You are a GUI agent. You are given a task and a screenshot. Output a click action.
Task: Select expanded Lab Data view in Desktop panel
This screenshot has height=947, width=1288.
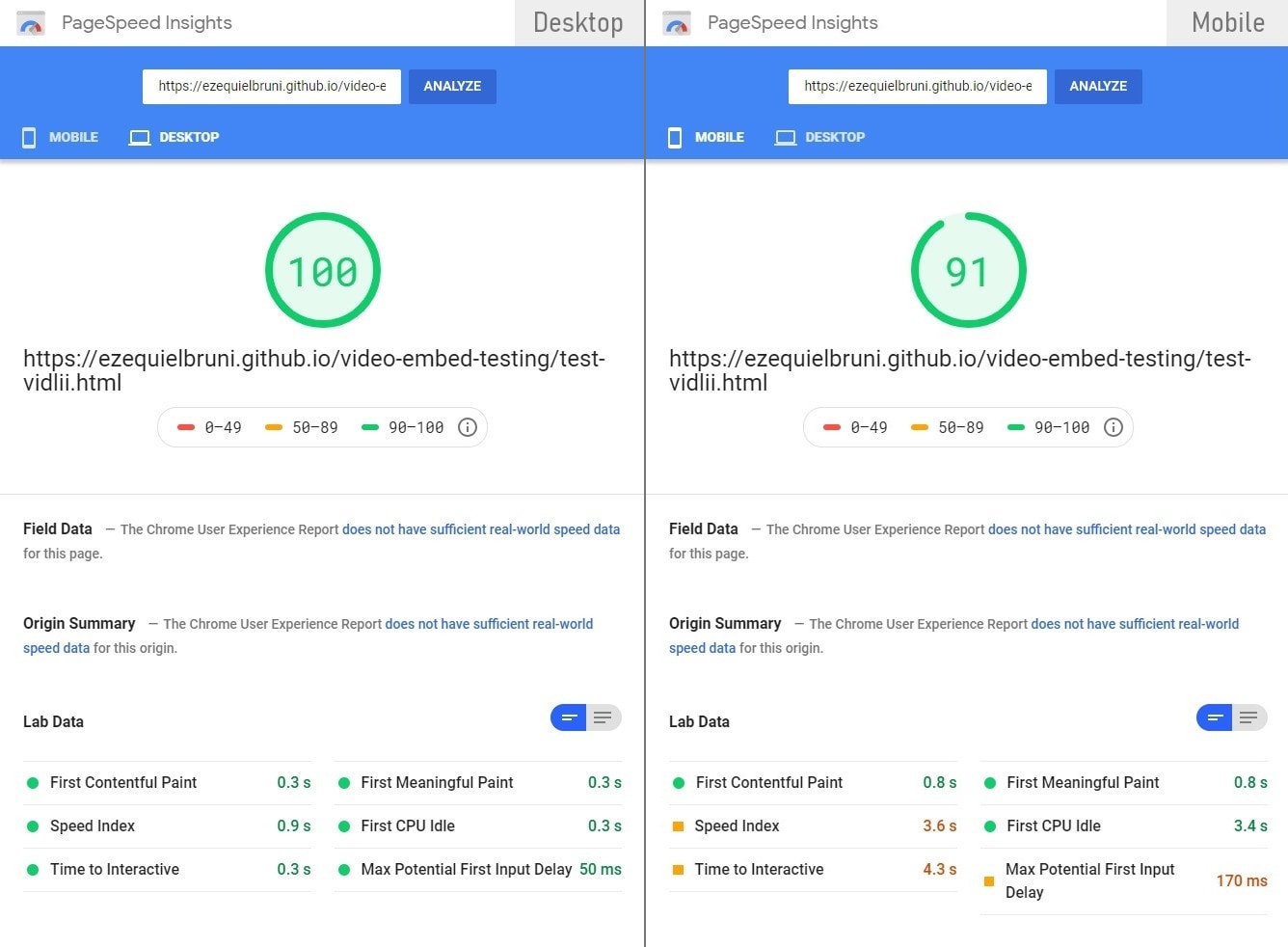(x=604, y=717)
